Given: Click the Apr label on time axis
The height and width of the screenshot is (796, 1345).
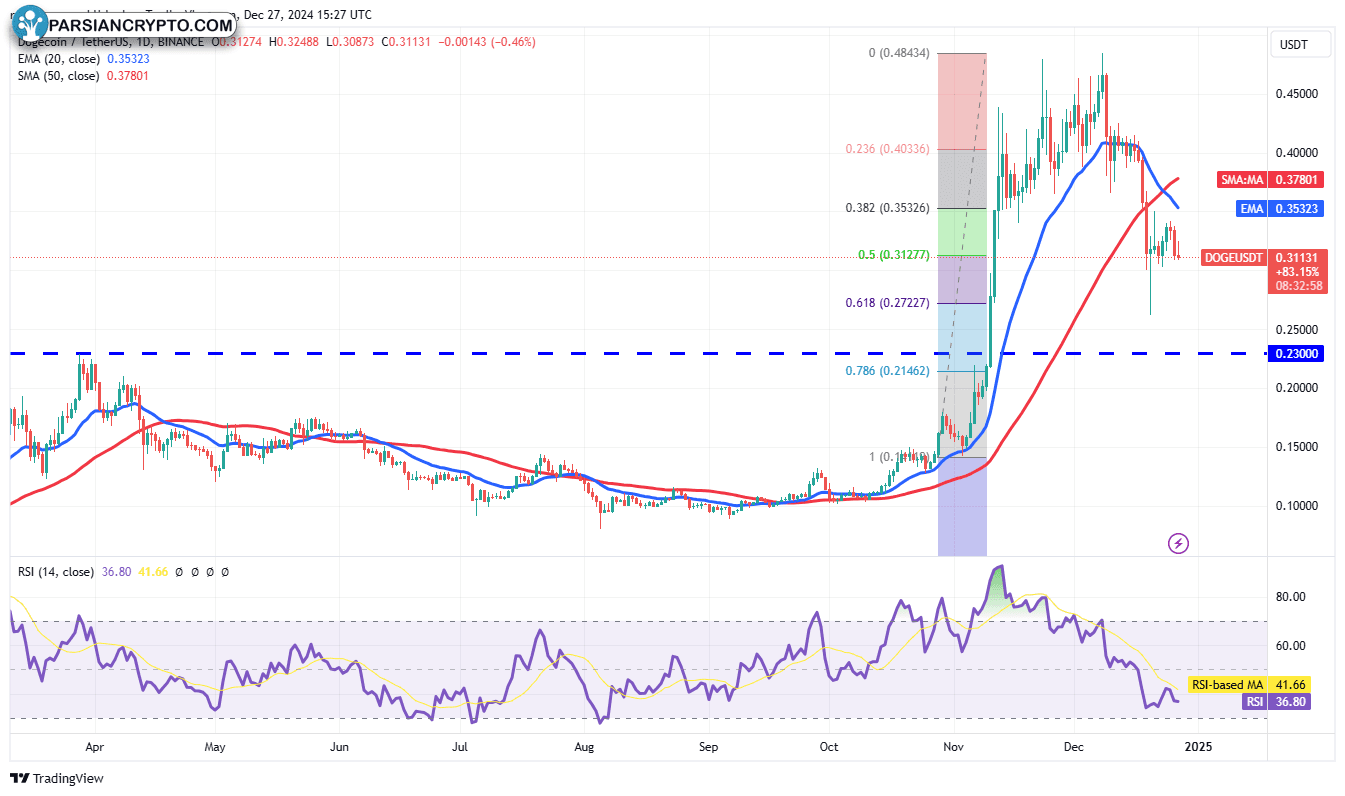Looking at the screenshot, I should click(x=95, y=746).
